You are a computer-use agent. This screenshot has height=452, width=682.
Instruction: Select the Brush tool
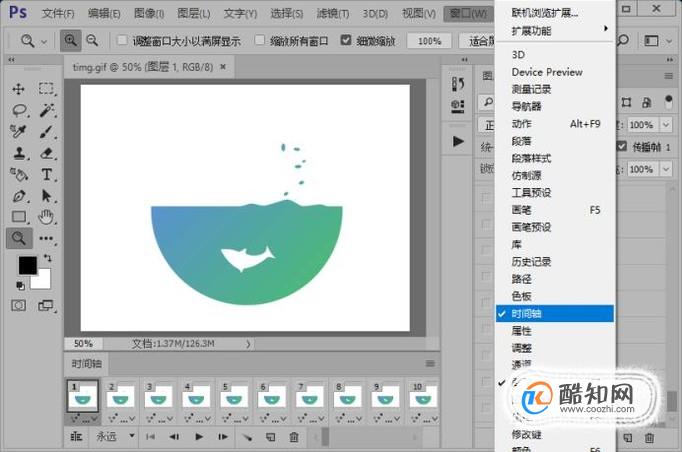tap(47, 131)
